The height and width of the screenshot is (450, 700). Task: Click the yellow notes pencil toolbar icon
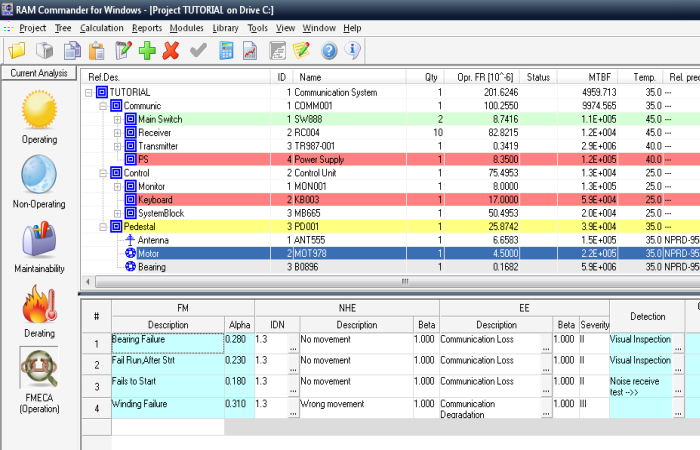click(x=301, y=50)
